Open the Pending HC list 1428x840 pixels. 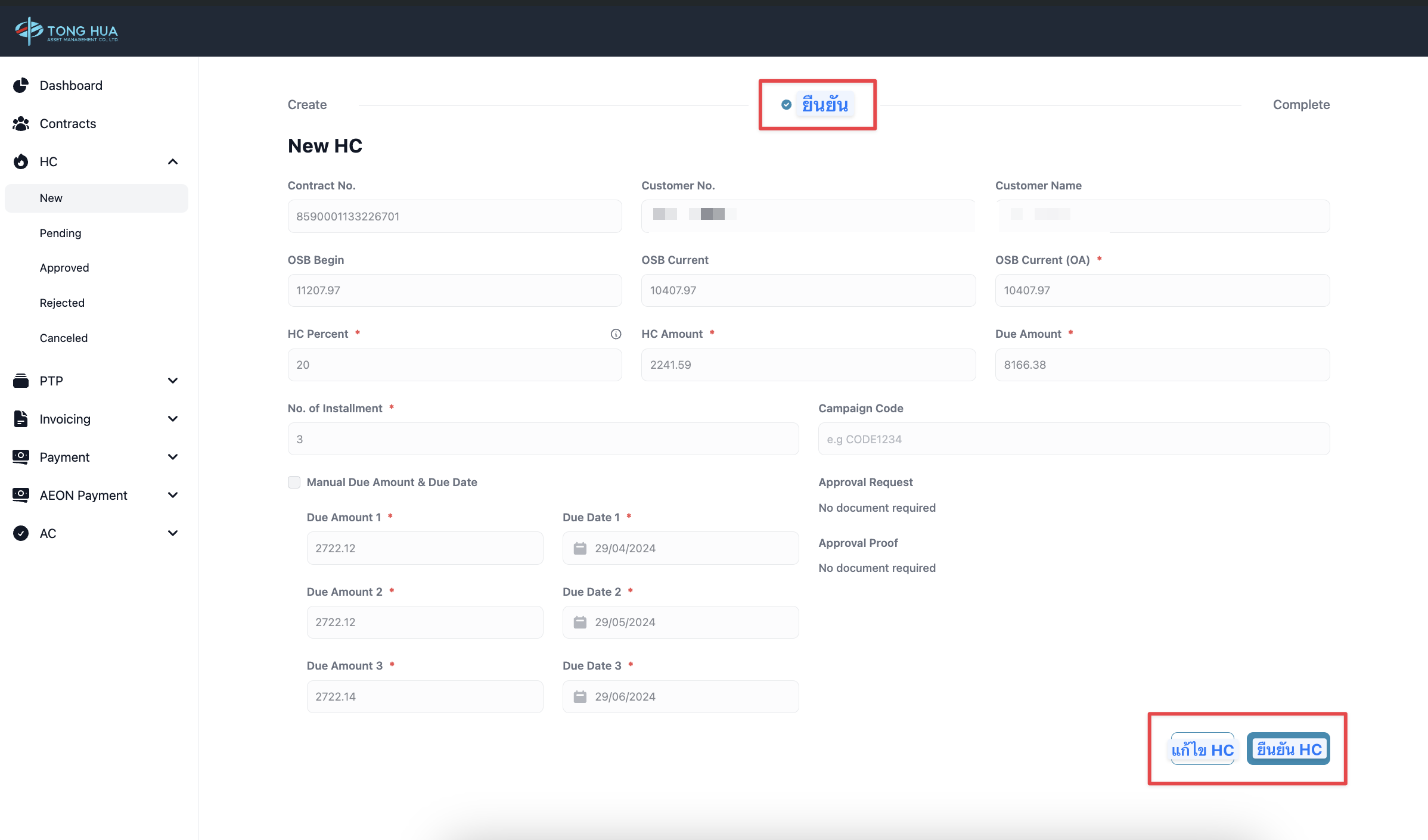(60, 233)
